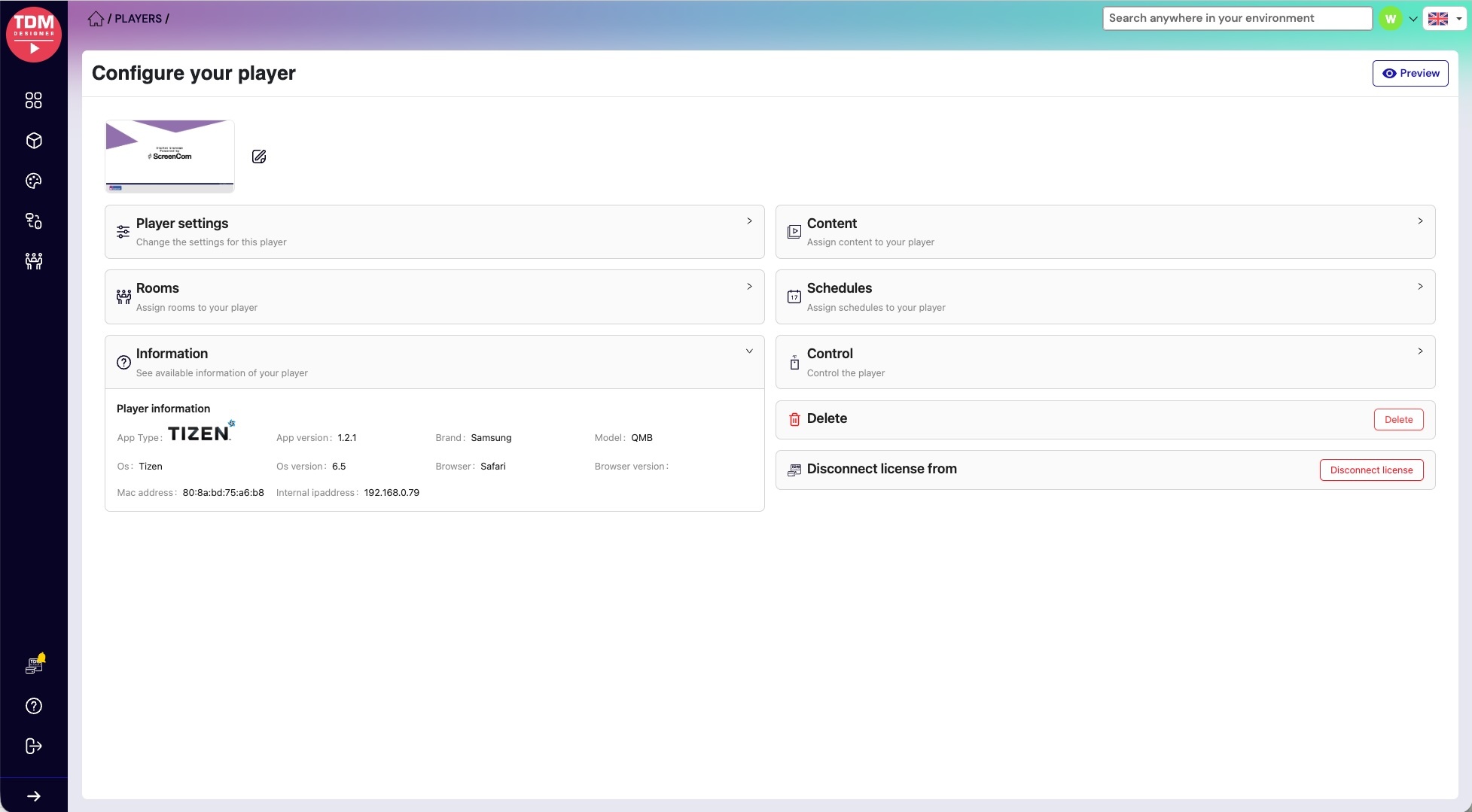This screenshot has height=812, width=1472.
Task: Click the edit pencil icon beside thumbnail
Action: tap(259, 157)
